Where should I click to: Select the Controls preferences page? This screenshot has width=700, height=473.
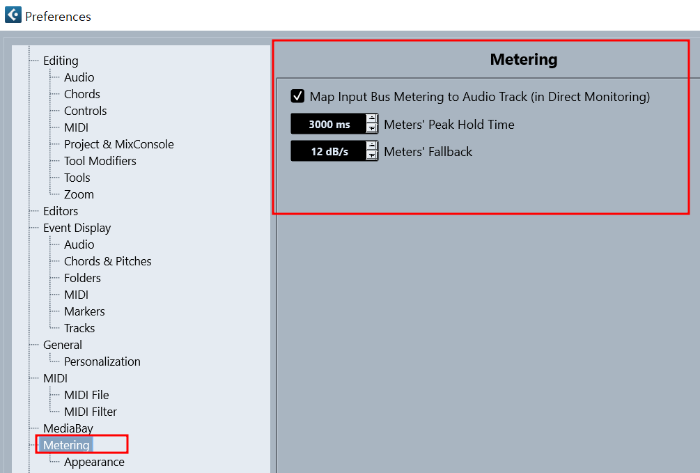coord(85,111)
